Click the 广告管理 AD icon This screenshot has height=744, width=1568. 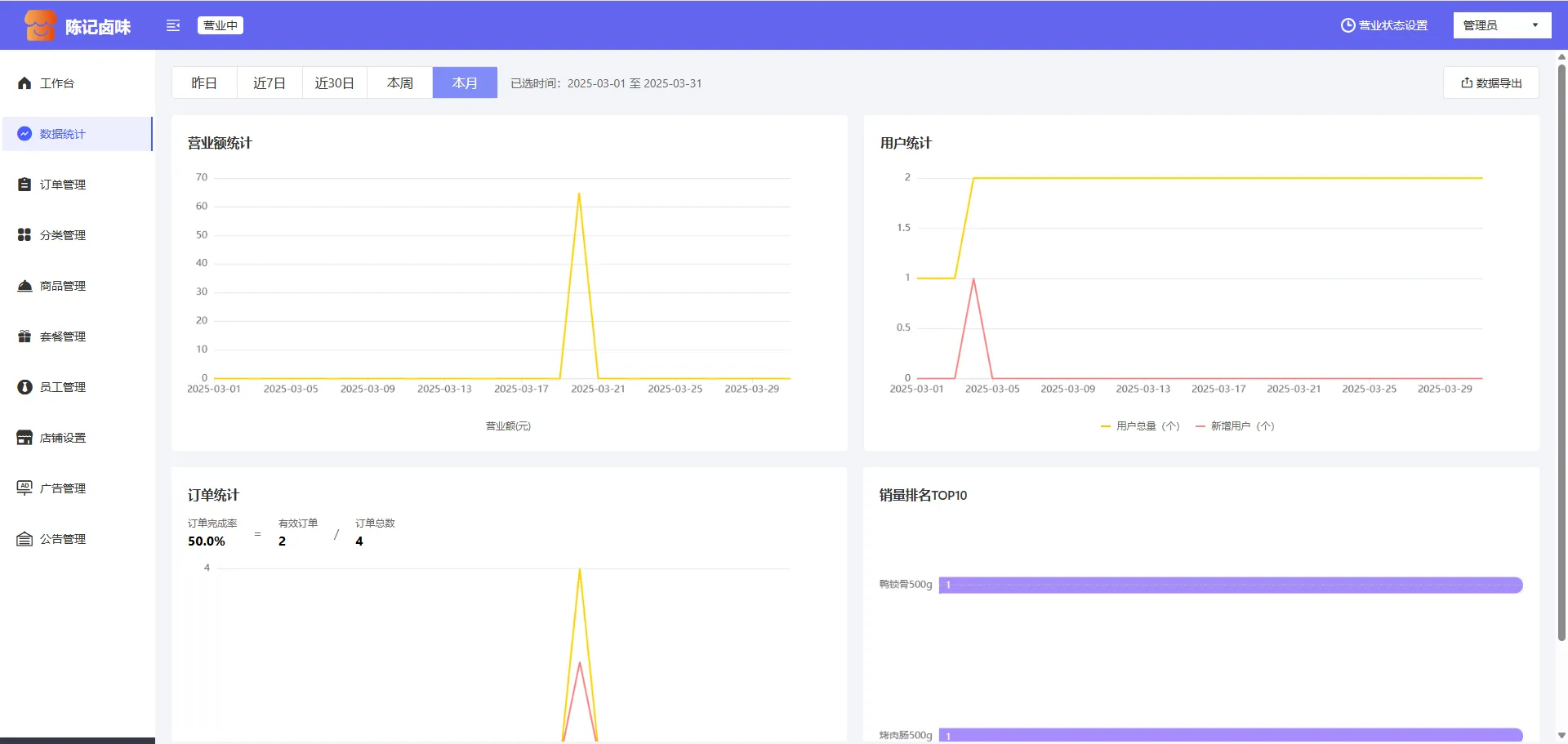point(24,488)
